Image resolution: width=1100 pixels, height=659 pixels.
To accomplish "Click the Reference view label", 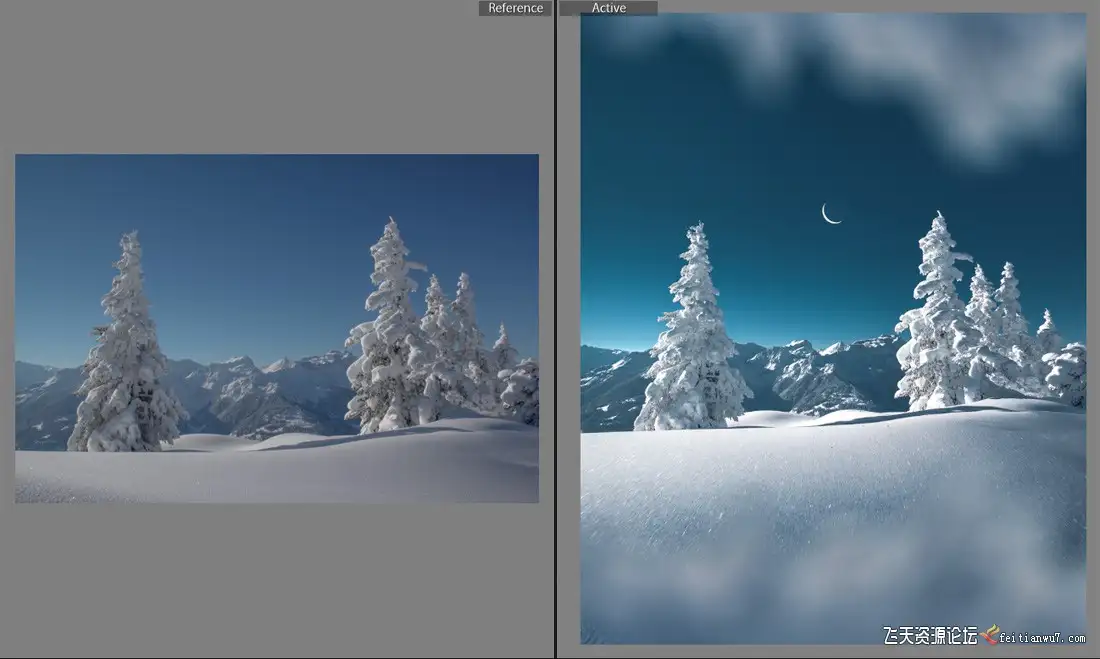I will pyautogui.click(x=516, y=8).
